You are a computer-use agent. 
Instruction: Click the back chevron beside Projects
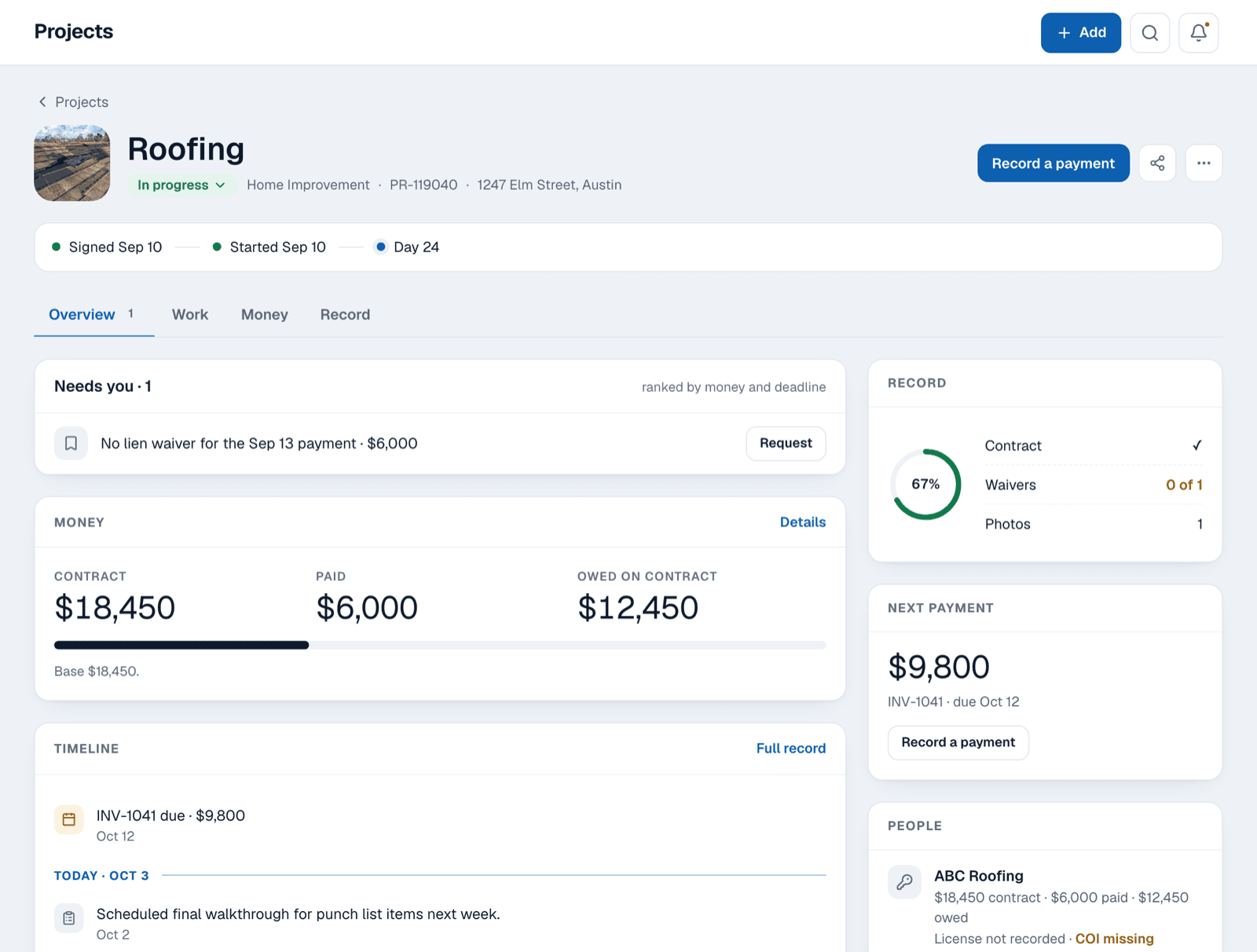[42, 102]
